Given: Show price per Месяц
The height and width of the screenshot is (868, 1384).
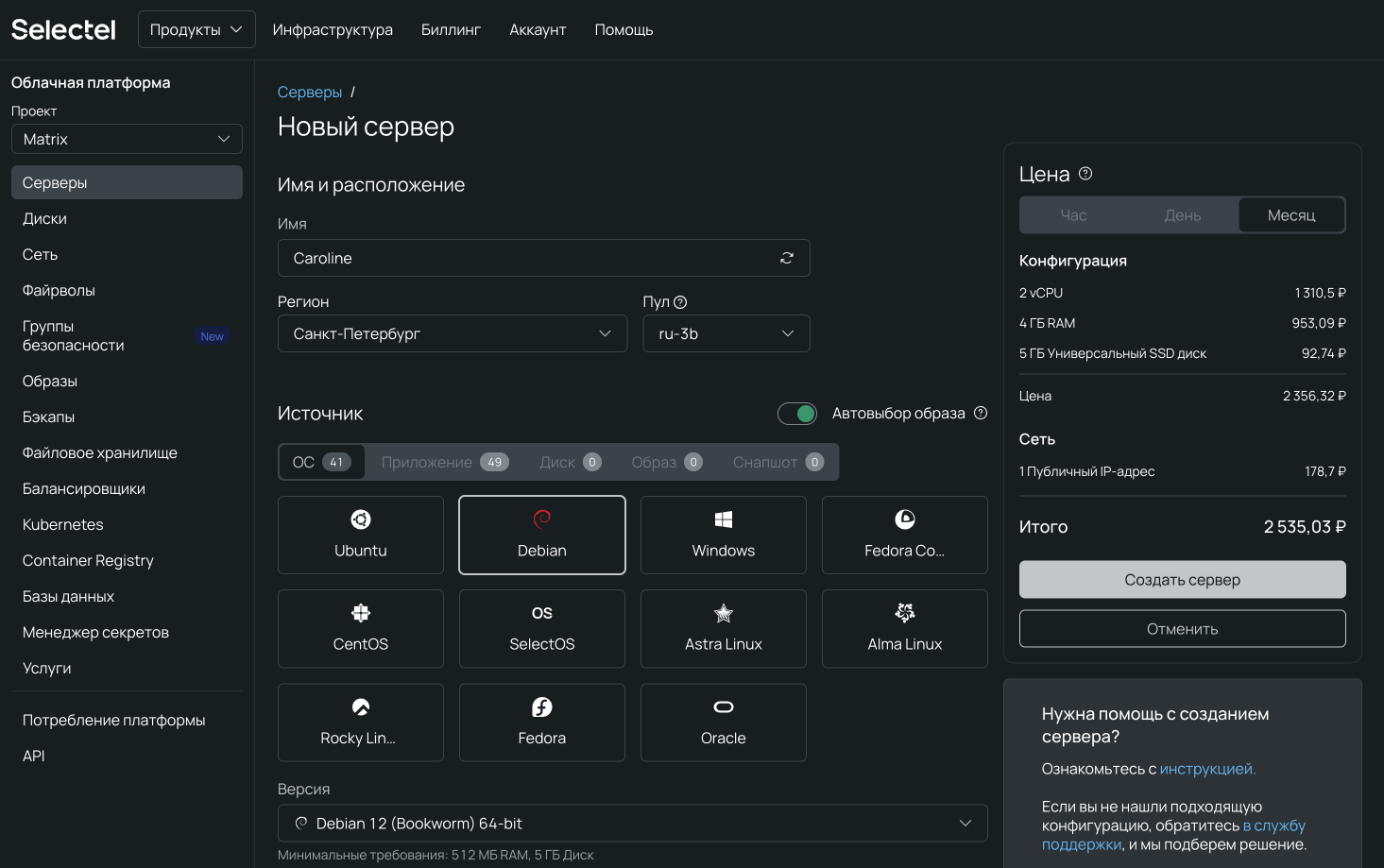Looking at the screenshot, I should [1291, 215].
